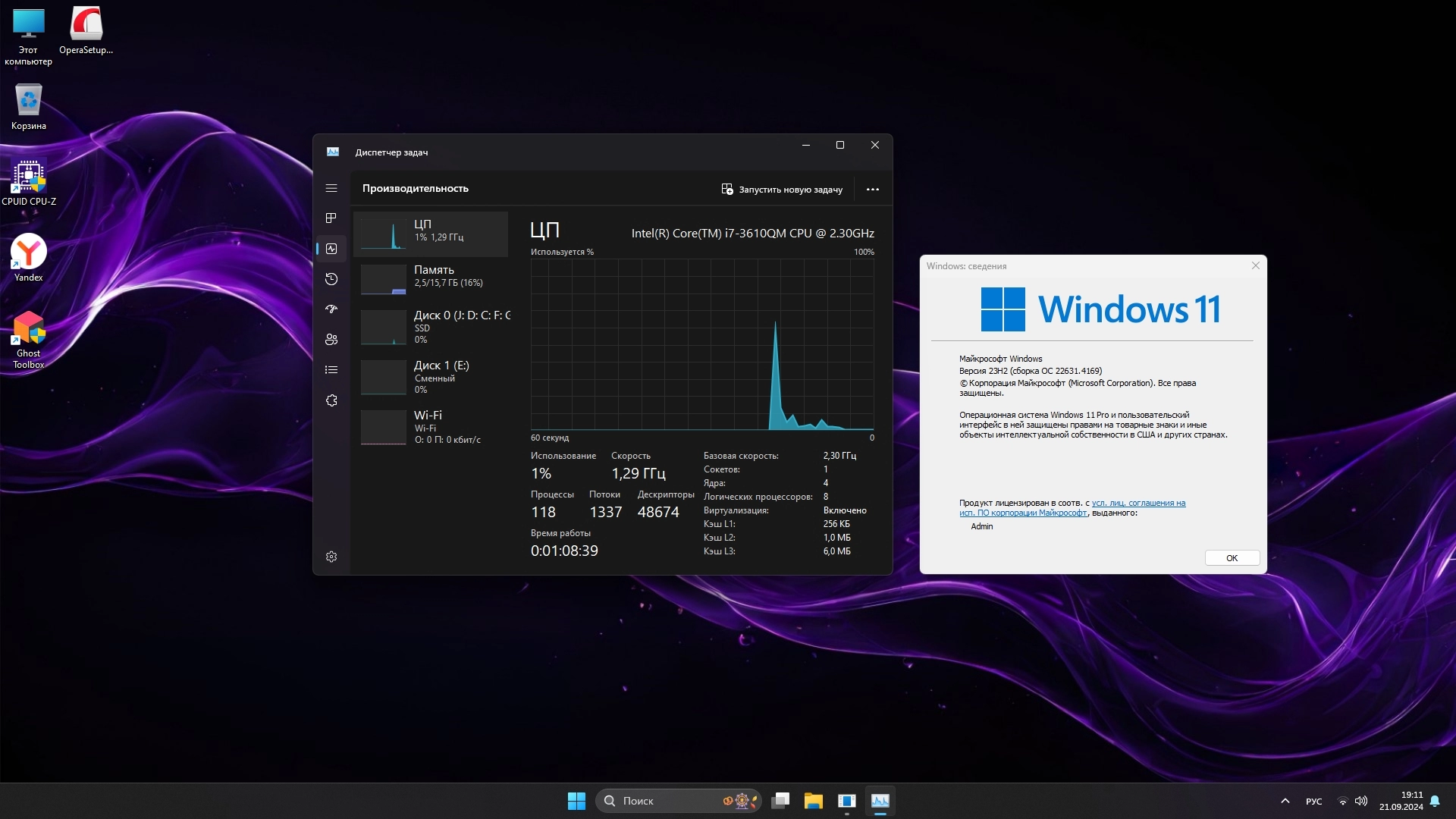Image resolution: width=1456 pixels, height=819 pixels.
Task: Expand the hamburger navigation menu
Action: click(x=331, y=188)
